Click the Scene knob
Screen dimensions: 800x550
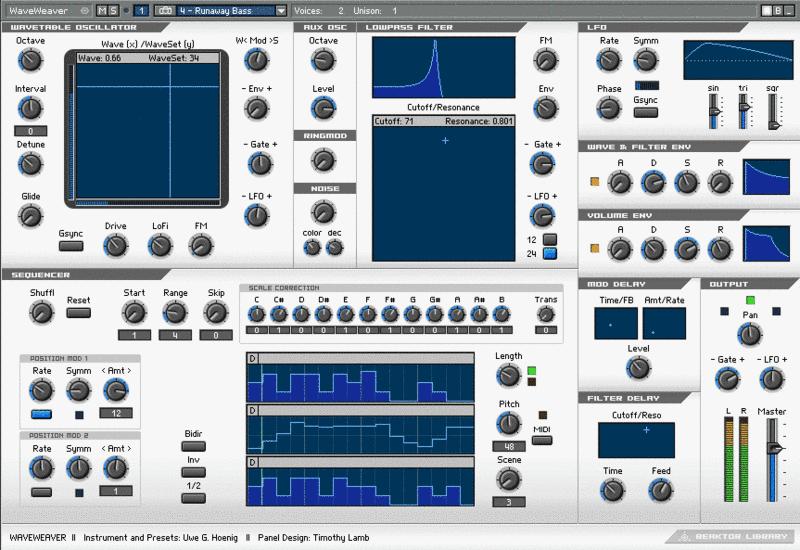[x=509, y=480]
